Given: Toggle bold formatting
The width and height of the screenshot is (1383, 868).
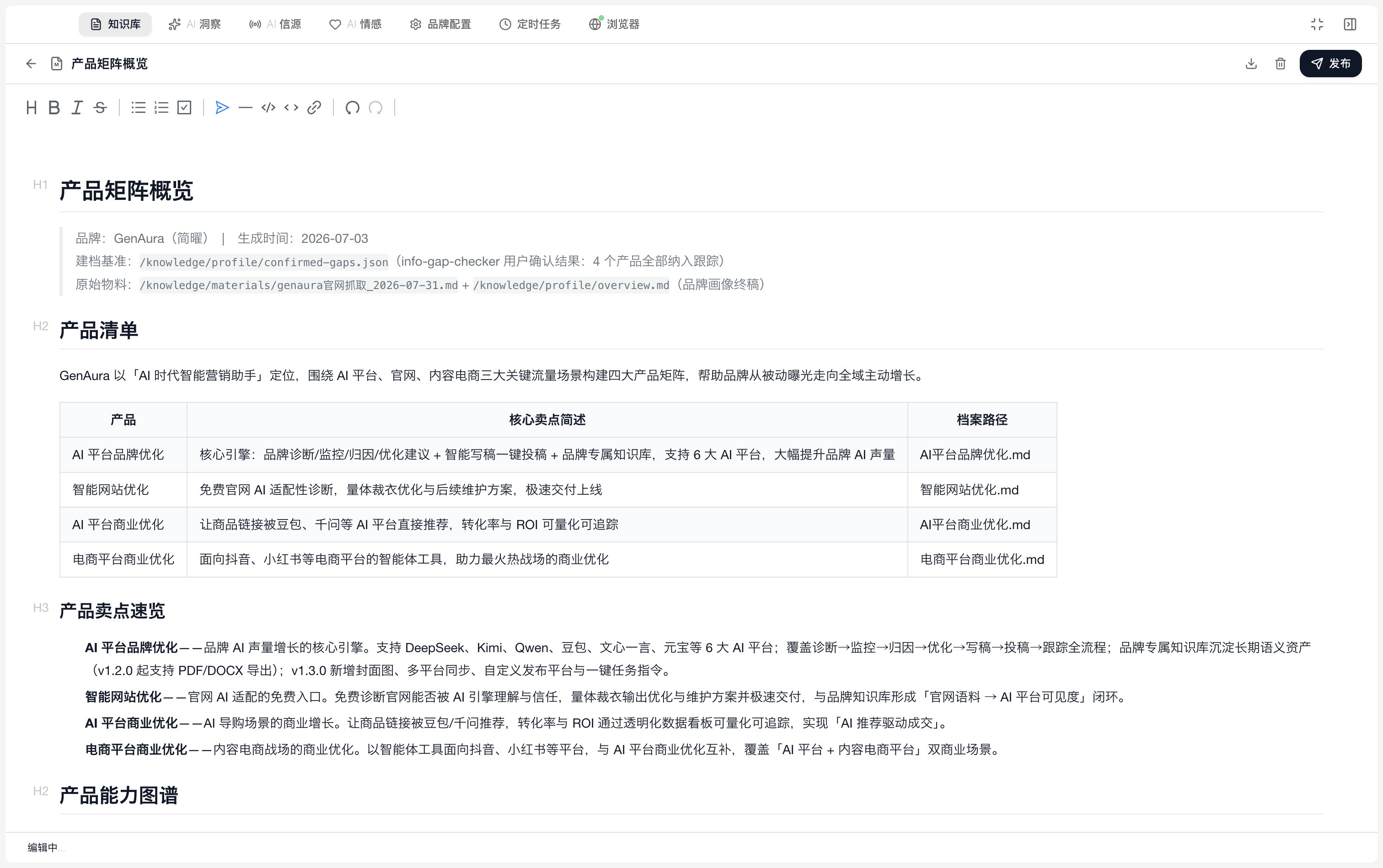Looking at the screenshot, I should [x=54, y=107].
